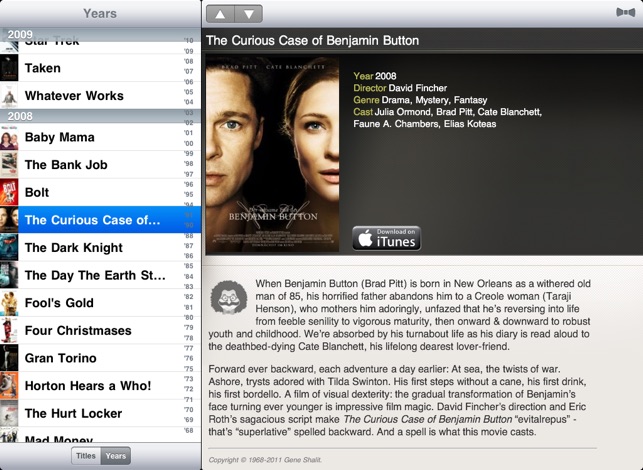The image size is (643, 470).
Task: Tap the Whatever Works poster thumbnail
Action: 9,95
